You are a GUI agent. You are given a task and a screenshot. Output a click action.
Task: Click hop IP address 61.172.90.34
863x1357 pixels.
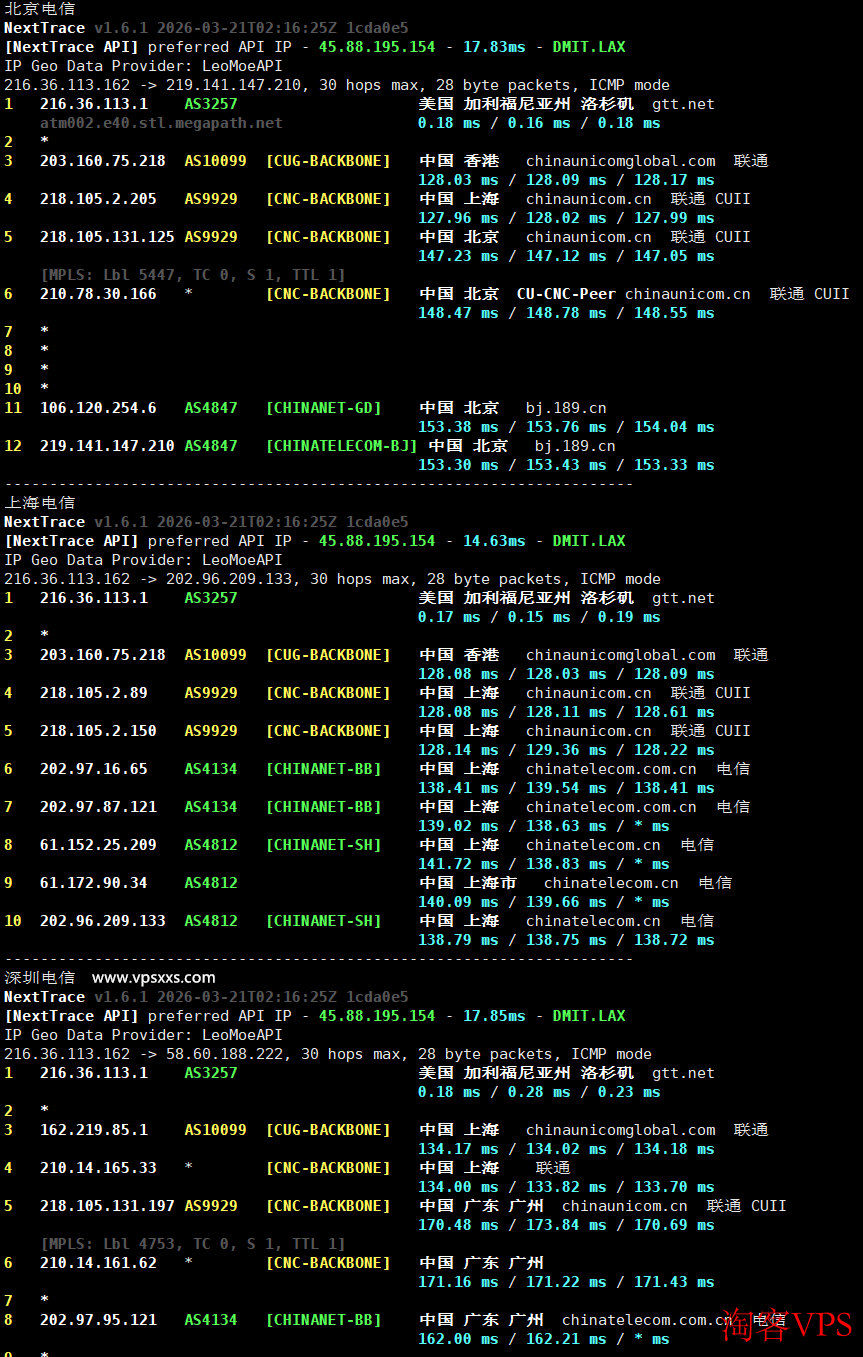93,883
